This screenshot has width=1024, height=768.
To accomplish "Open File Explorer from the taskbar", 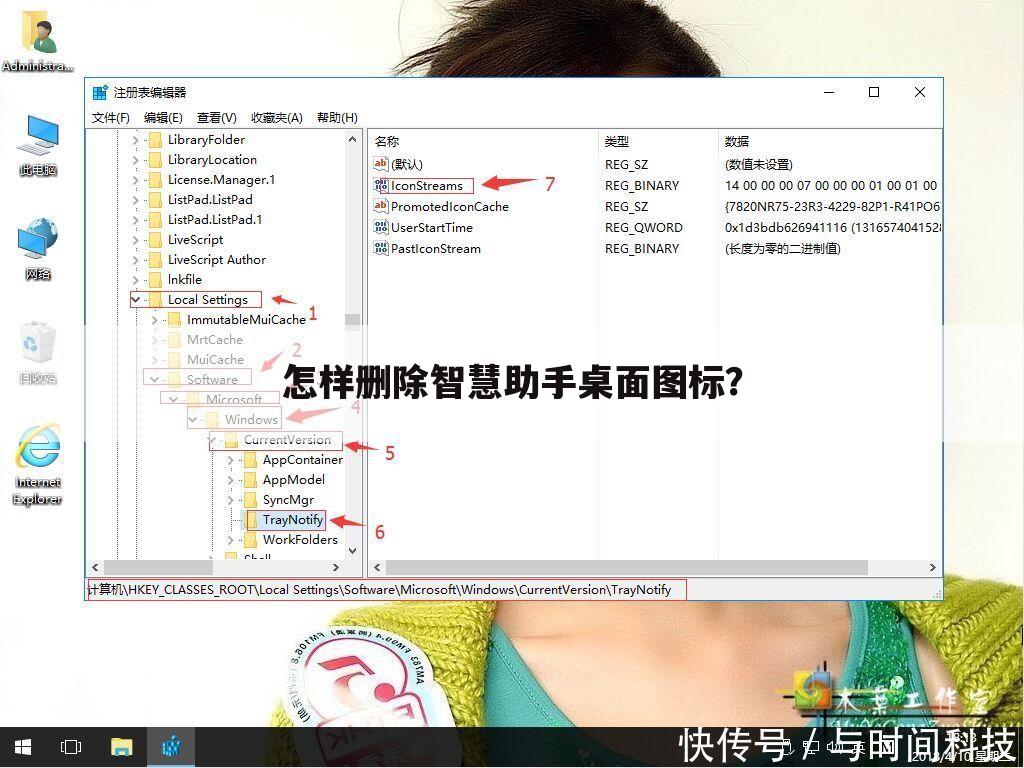I will tap(121, 746).
